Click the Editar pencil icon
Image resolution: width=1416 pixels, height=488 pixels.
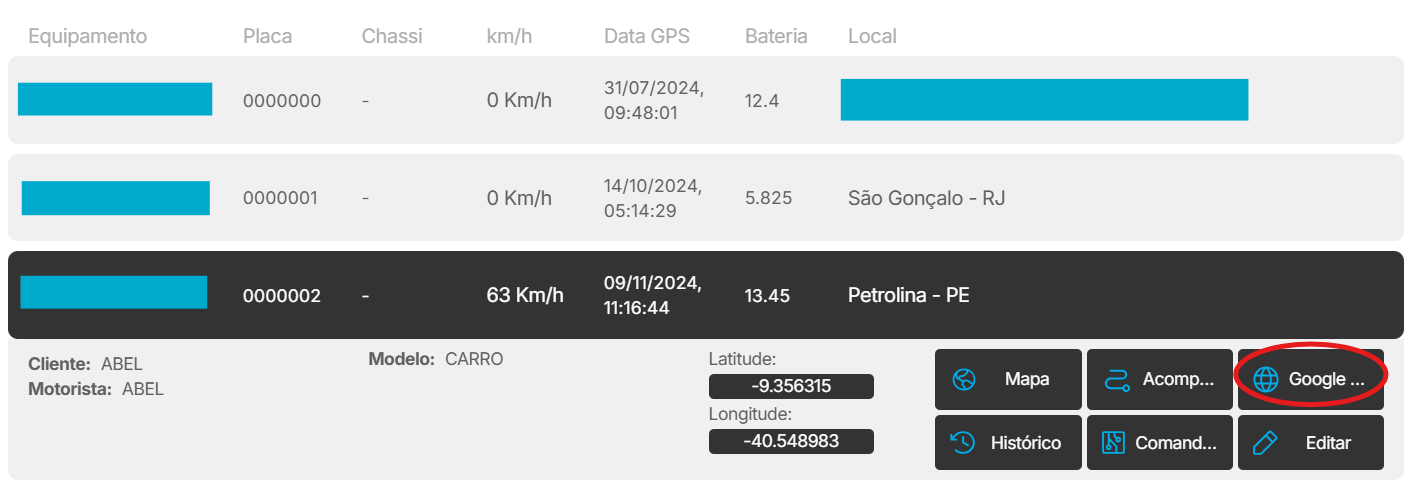coord(1265,443)
